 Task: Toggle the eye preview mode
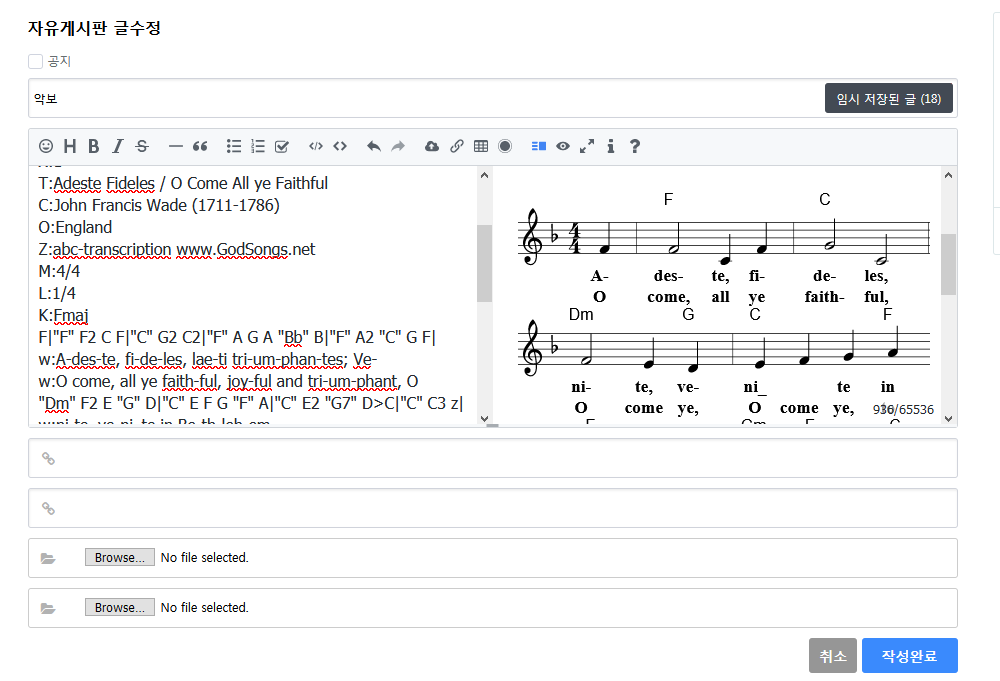pos(563,146)
